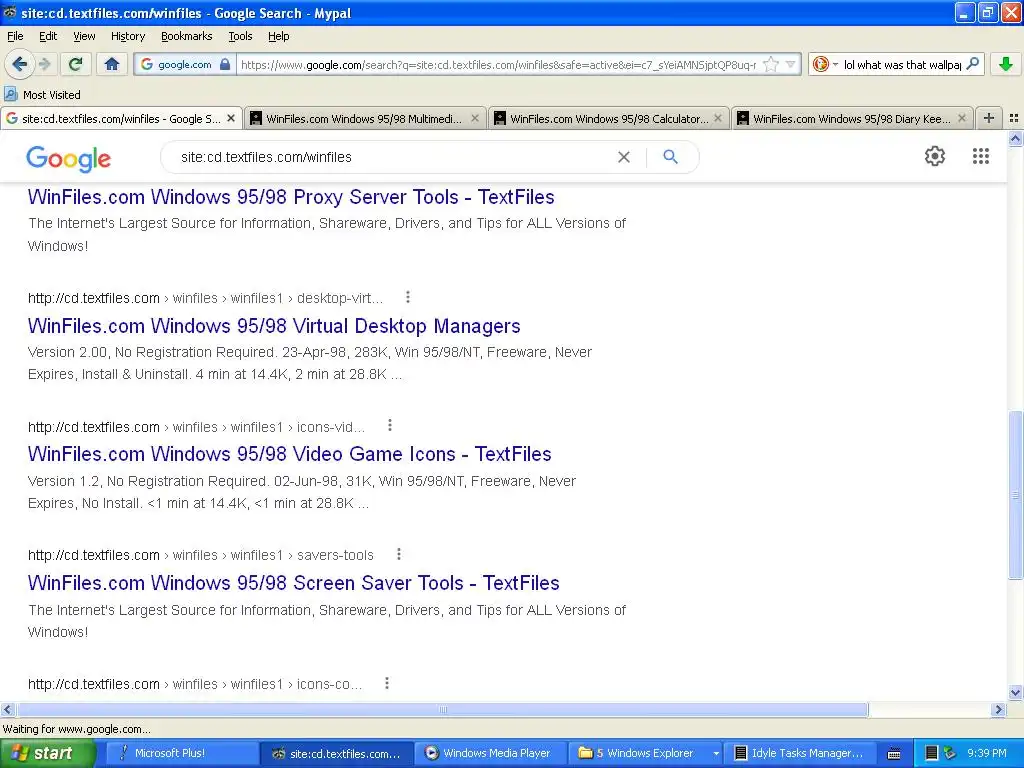
Task: List all tabs button
Action: click(x=1014, y=118)
